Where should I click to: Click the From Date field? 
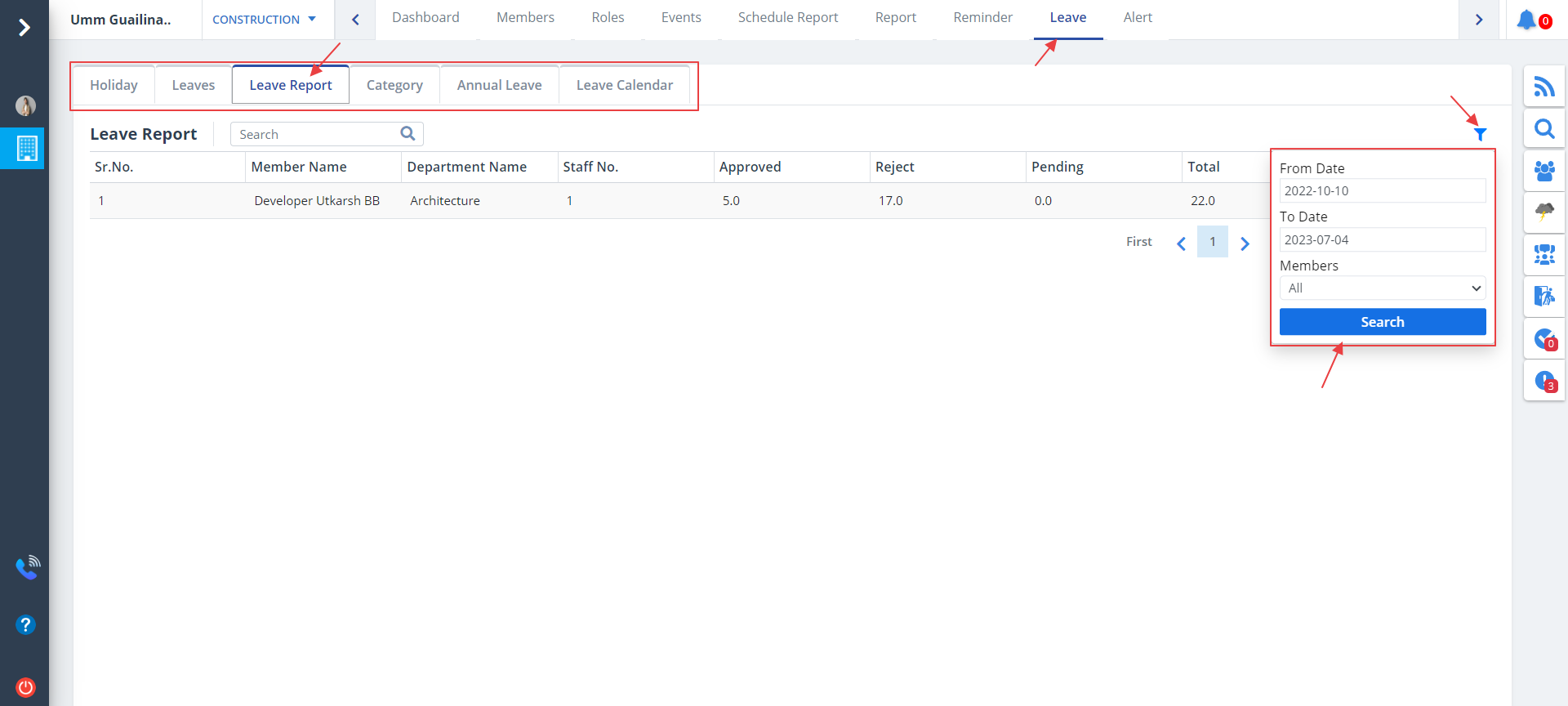(1382, 191)
